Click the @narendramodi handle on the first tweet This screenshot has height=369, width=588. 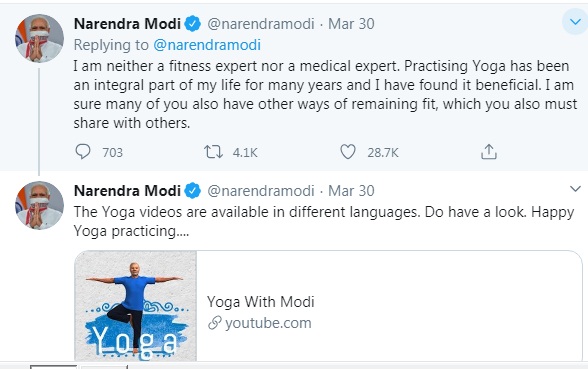pos(261,24)
